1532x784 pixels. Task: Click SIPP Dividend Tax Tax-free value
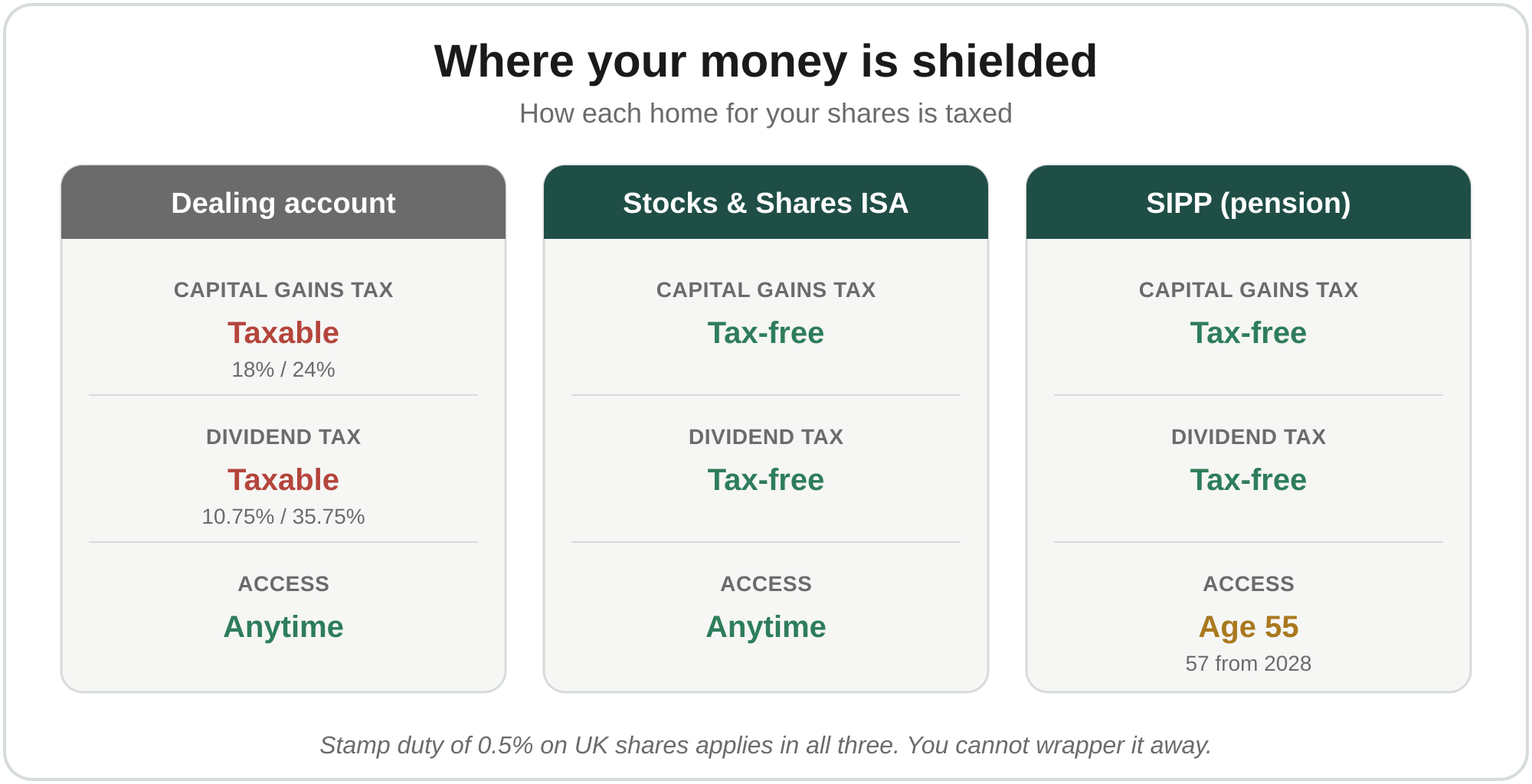[1249, 479]
